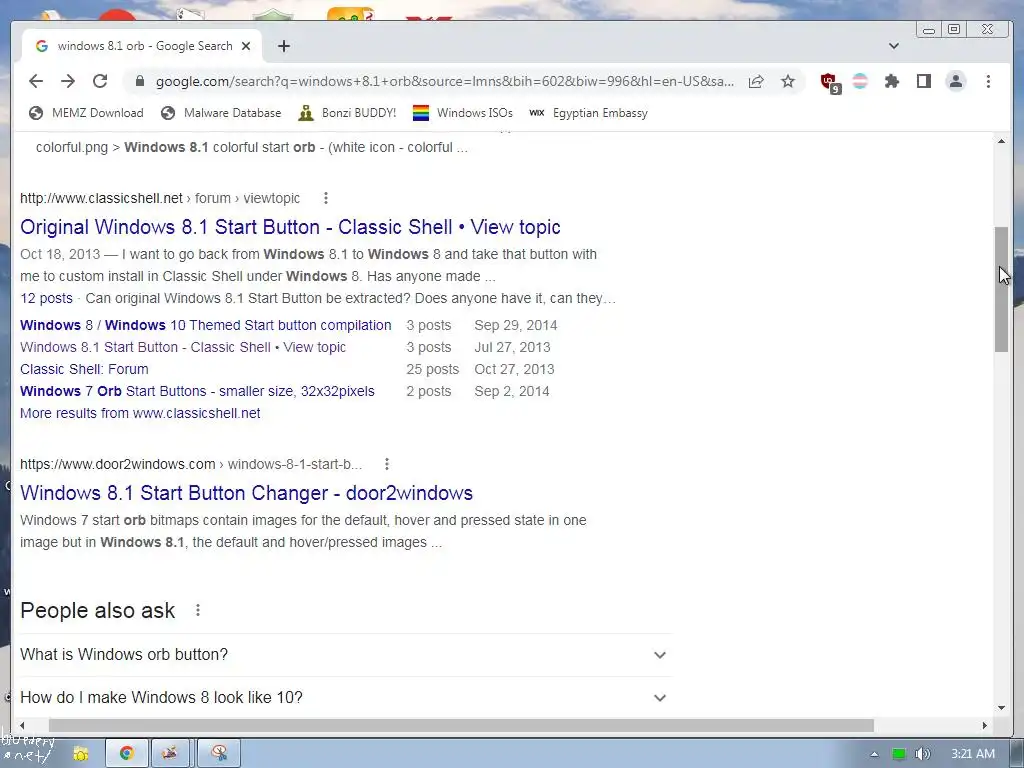This screenshot has height=768, width=1024.
Task: Open the folder icon in the taskbar
Action: 80,754
